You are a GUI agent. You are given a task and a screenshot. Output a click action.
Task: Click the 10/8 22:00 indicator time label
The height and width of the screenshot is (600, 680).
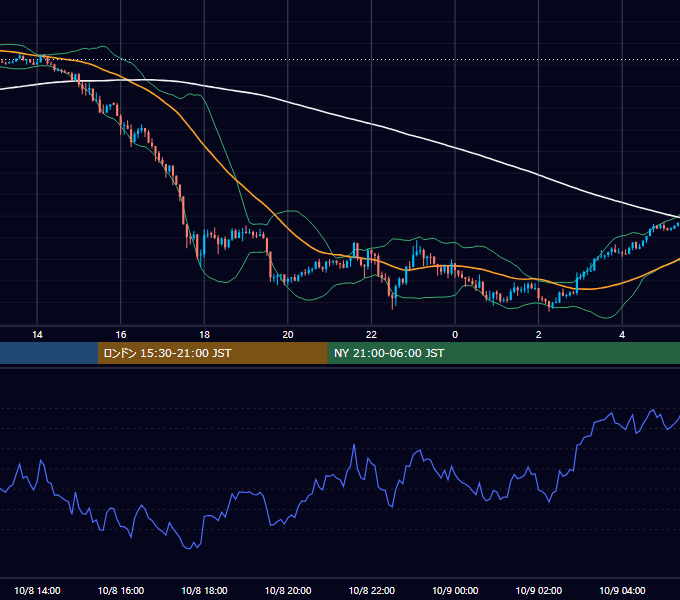click(372, 590)
